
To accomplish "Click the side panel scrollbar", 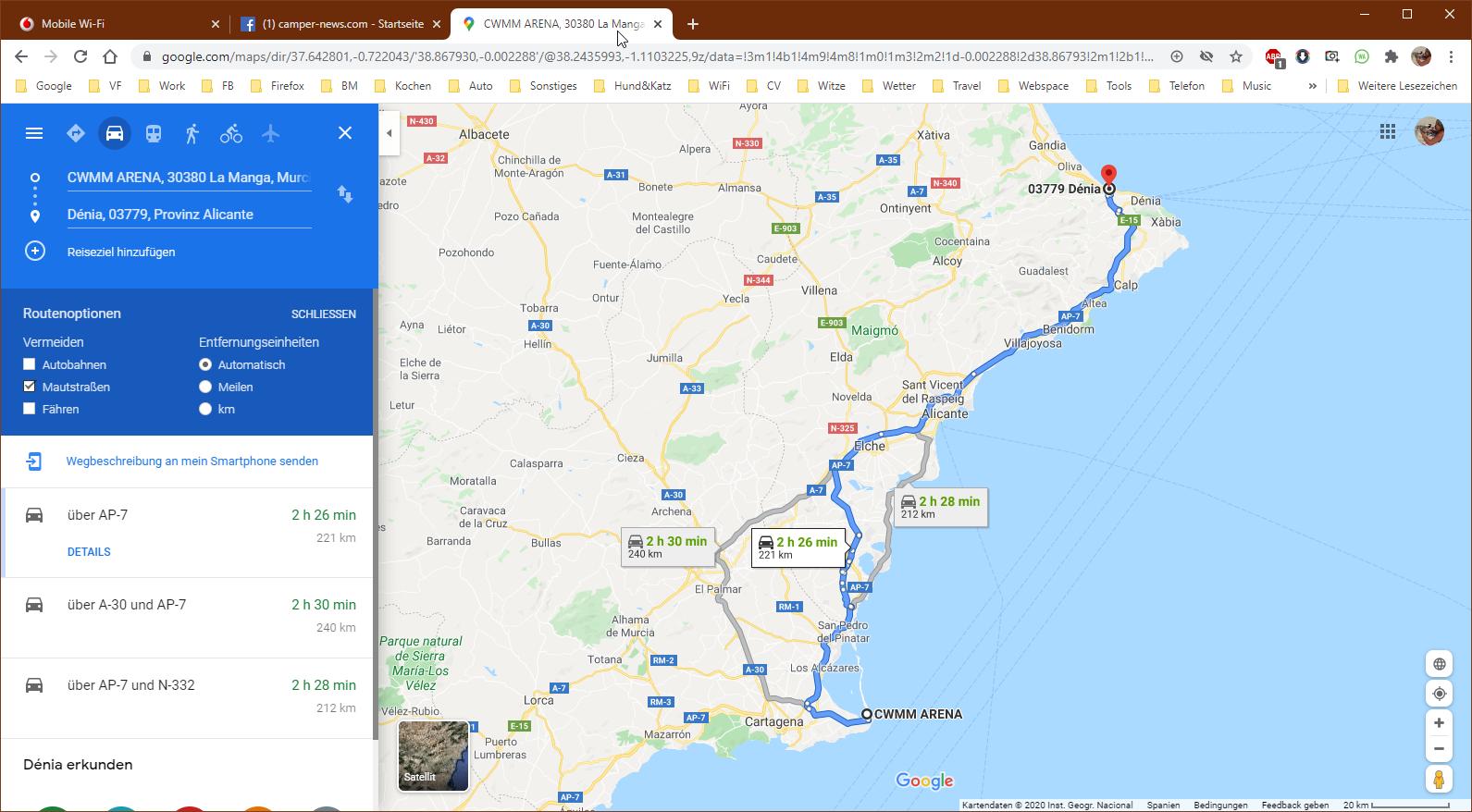I will point(375,514).
